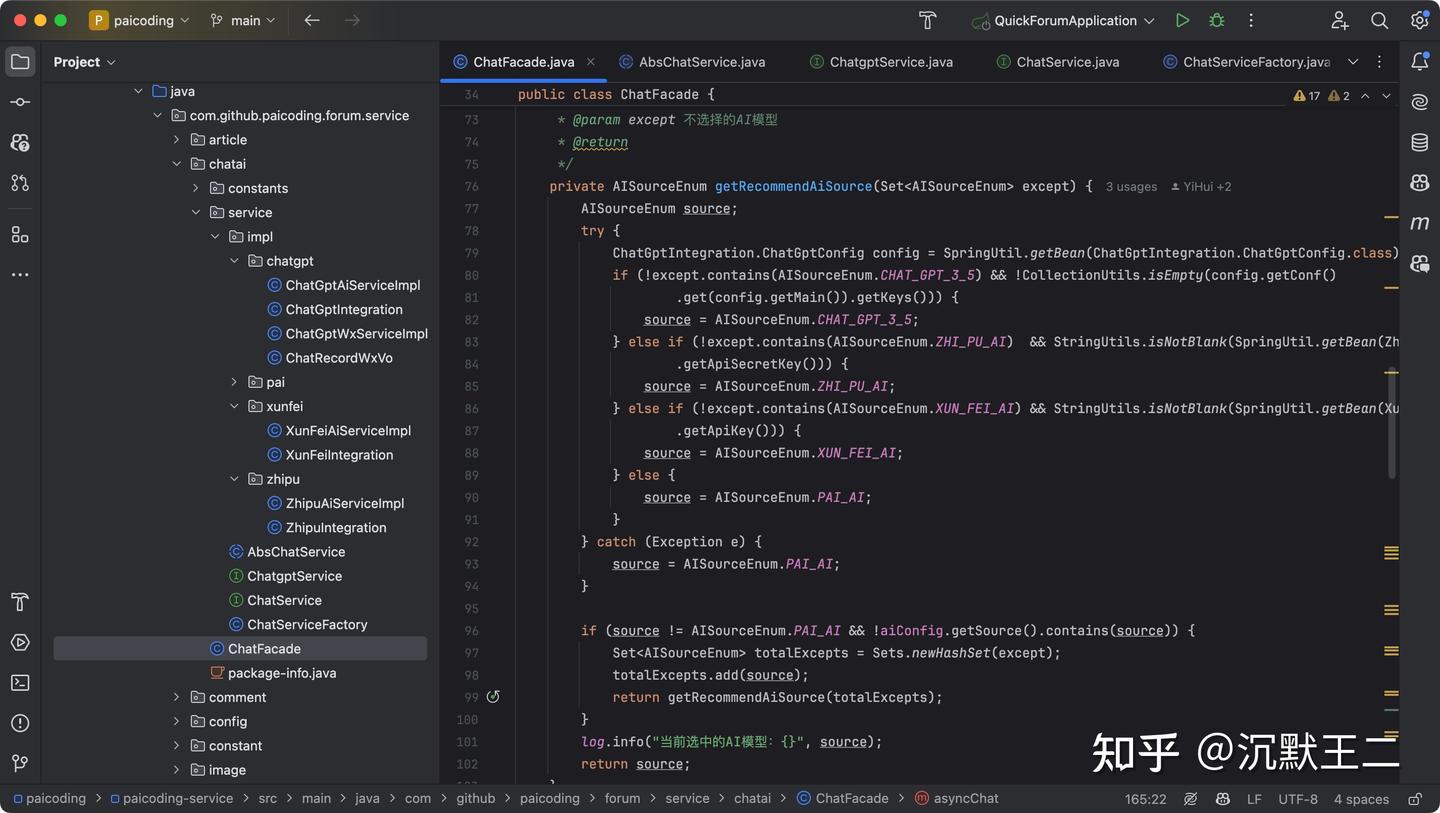Viewport: 1440px width, 813px height.
Task: Start debugging with the bug icon
Action: 1216,20
